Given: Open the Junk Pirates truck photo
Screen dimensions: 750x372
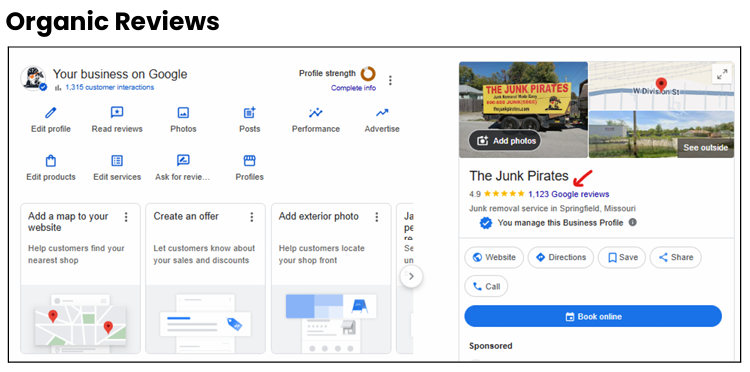Looking at the screenshot, I should click(523, 109).
